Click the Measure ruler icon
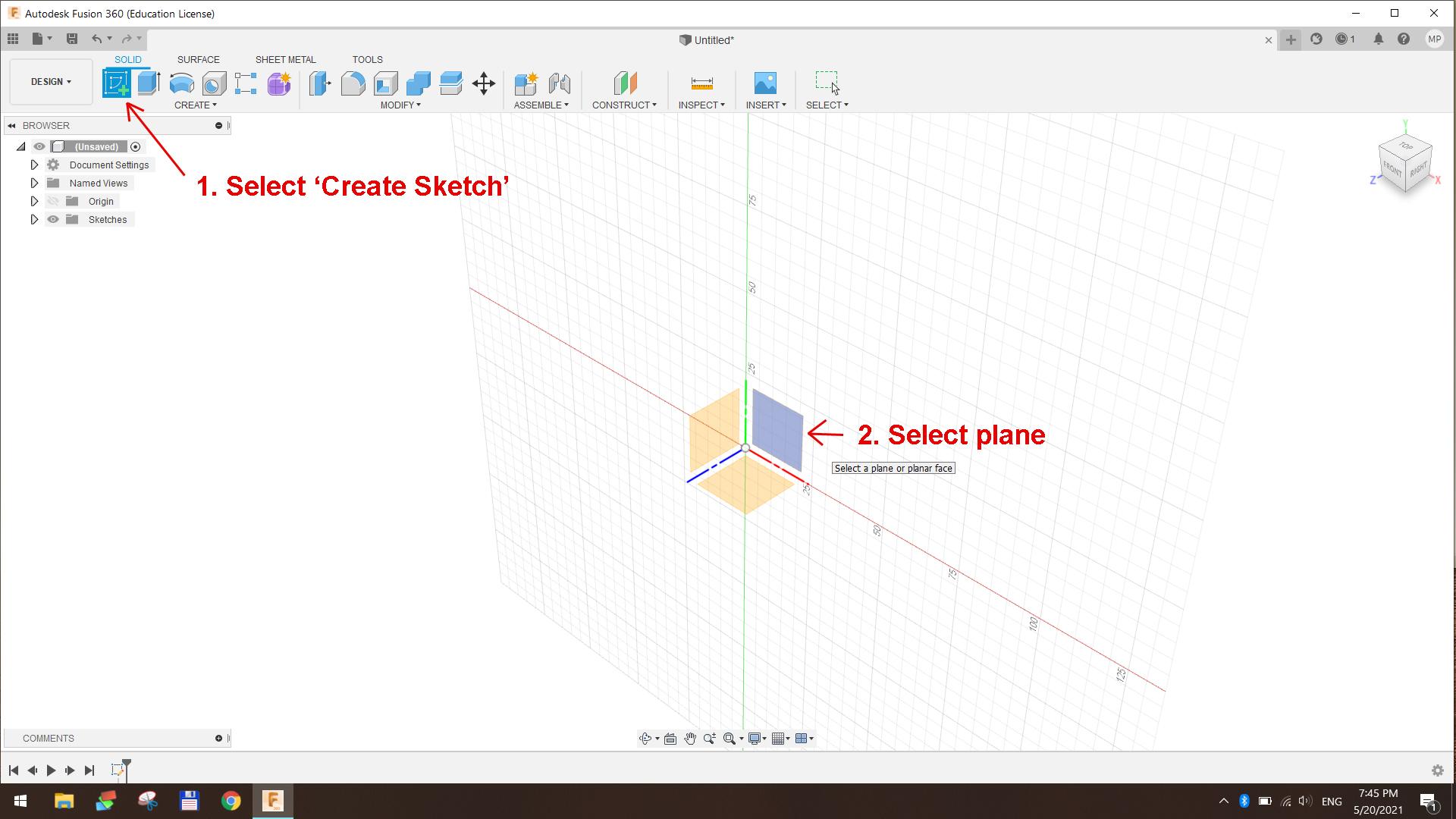Viewport: 1456px width, 819px height. tap(701, 83)
